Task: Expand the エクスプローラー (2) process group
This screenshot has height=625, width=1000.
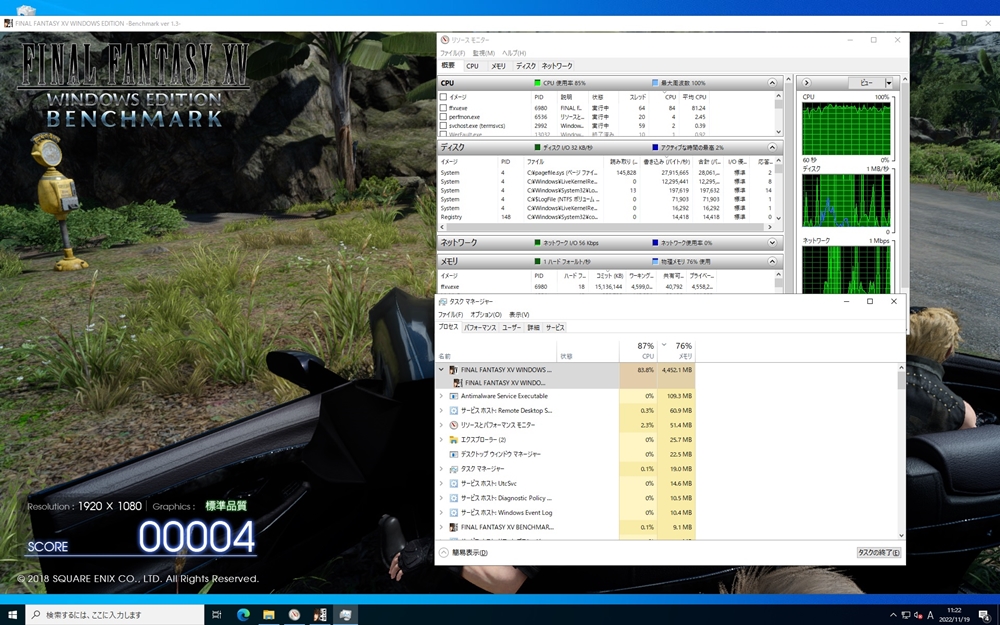Action: (441, 440)
